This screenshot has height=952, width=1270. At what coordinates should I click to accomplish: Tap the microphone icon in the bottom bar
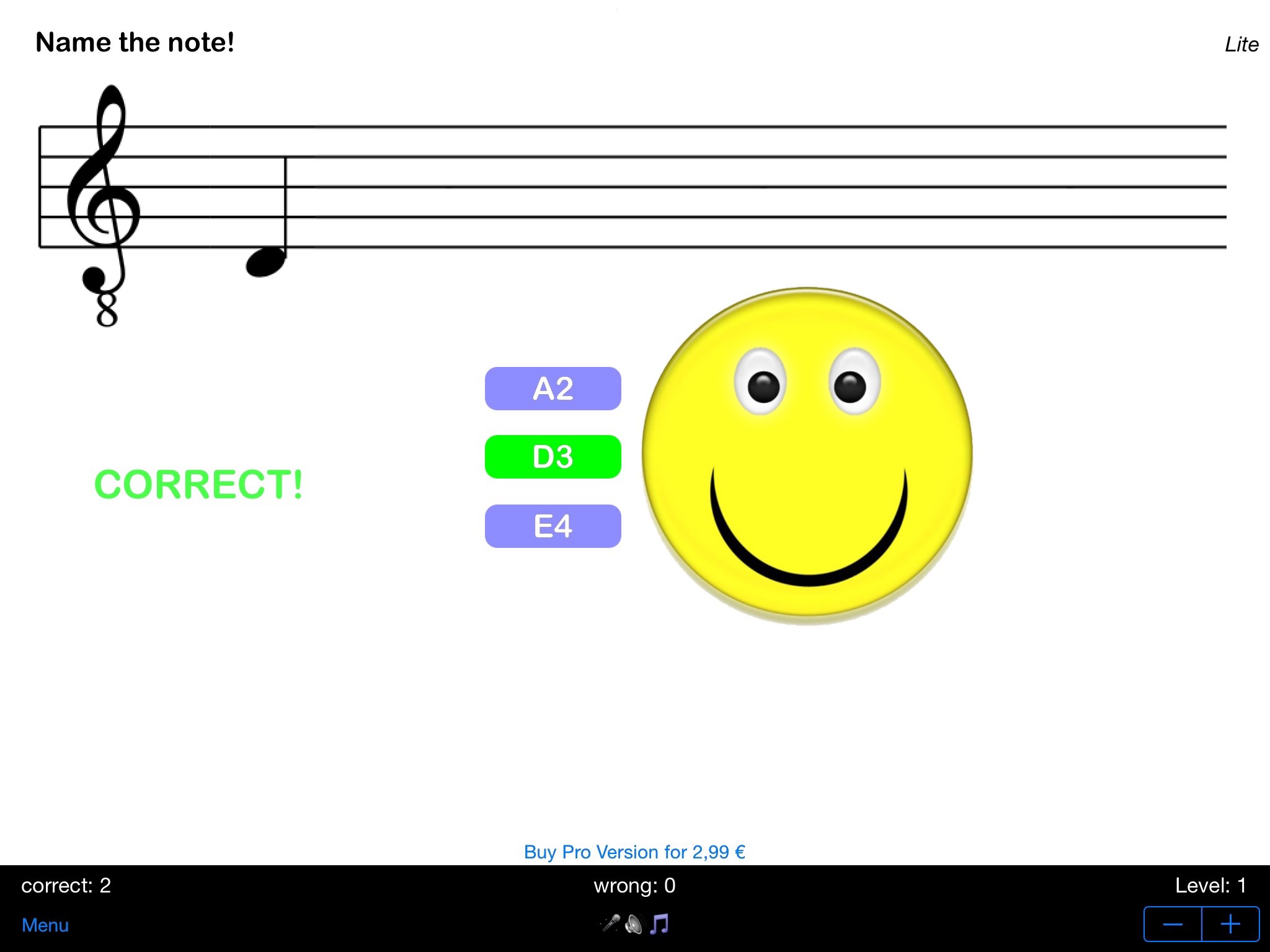pos(611,923)
